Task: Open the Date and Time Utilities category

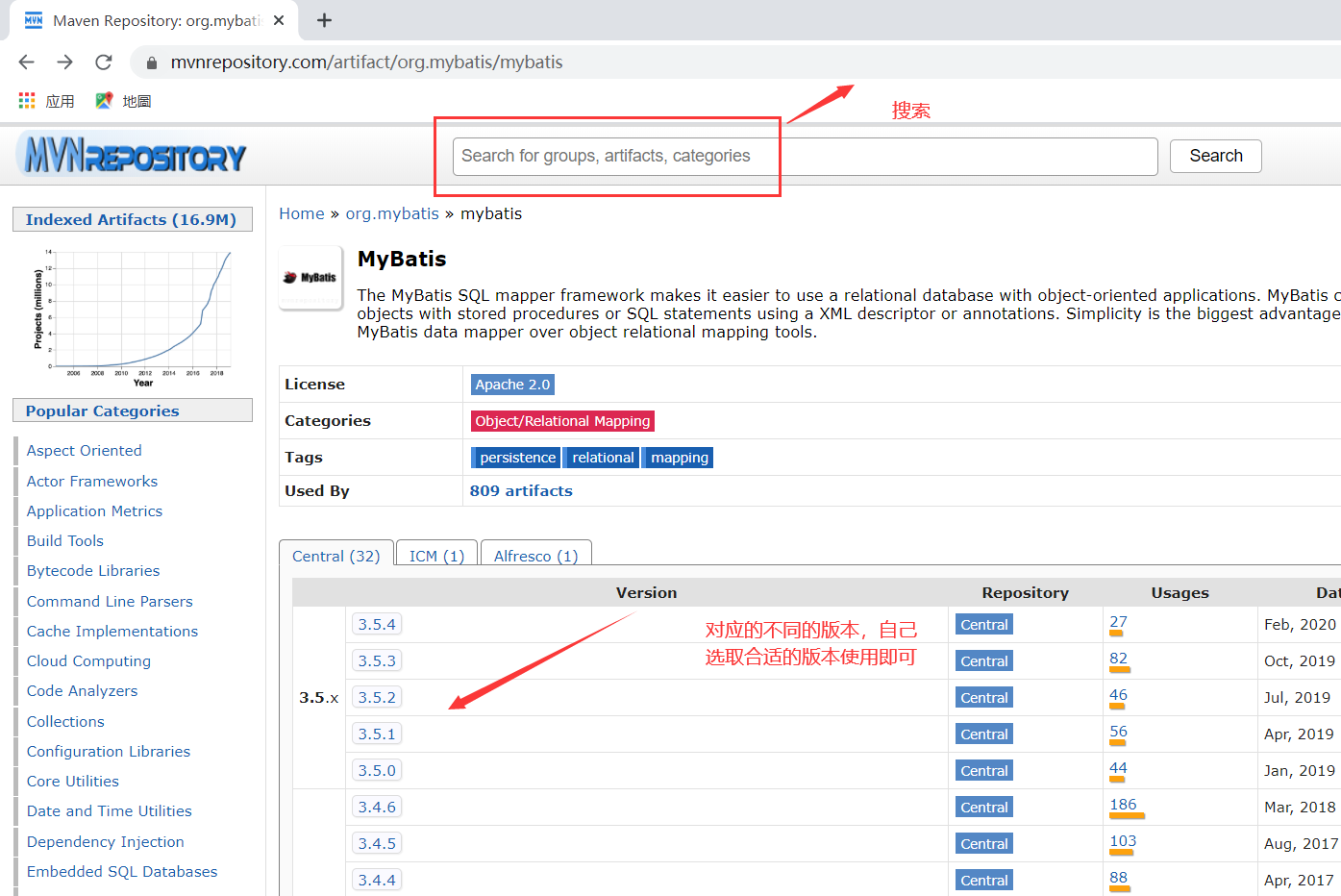Action: pyautogui.click(x=110, y=811)
